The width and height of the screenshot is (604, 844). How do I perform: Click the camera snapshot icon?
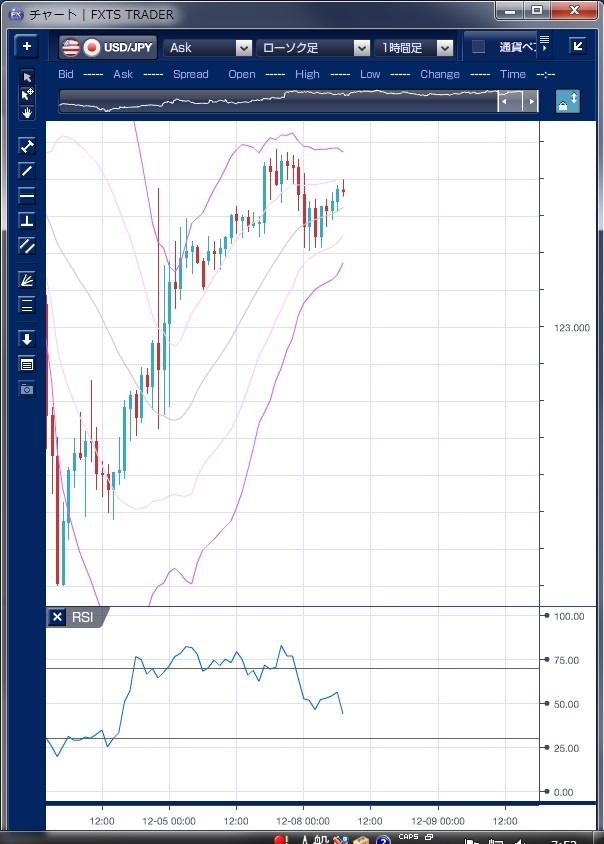tap(27, 388)
